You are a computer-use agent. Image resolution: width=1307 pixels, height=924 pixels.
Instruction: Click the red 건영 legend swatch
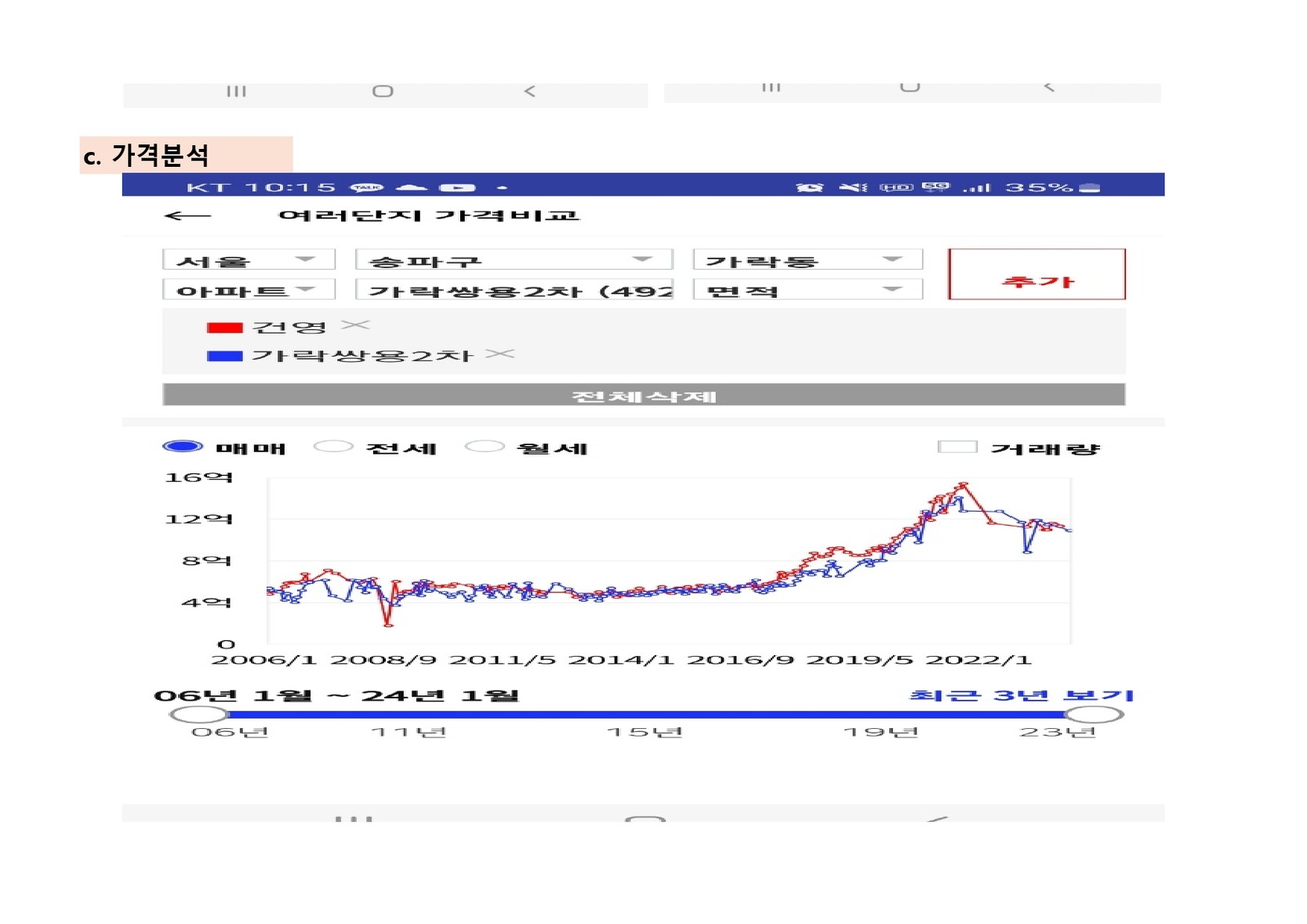pyautogui.click(x=224, y=328)
